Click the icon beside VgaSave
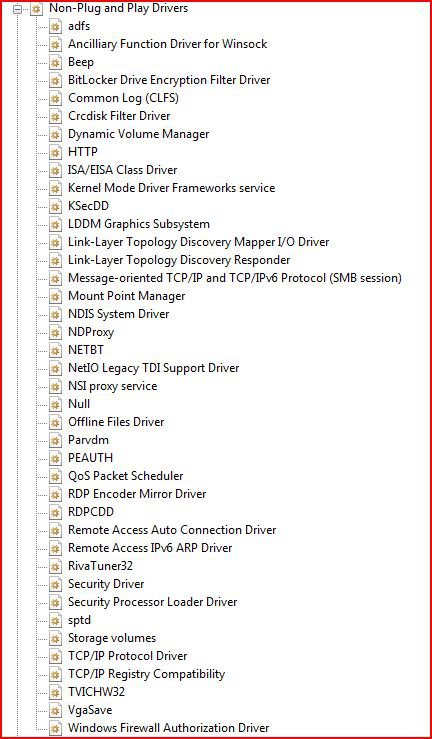The width and height of the screenshot is (432, 739). tap(56, 710)
